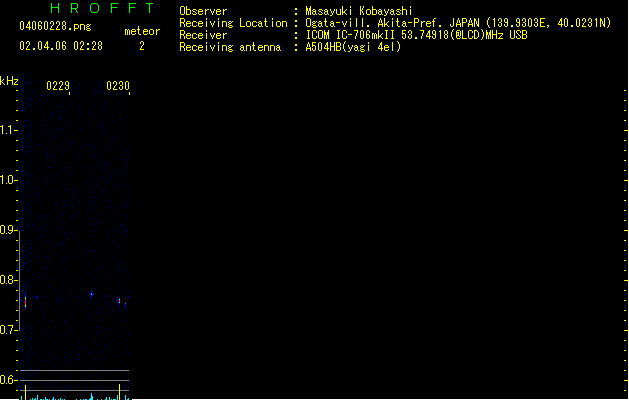This screenshot has width=629, height=400.
Task: Click the red echo just before the 0230 marker
Action: pos(119,301)
